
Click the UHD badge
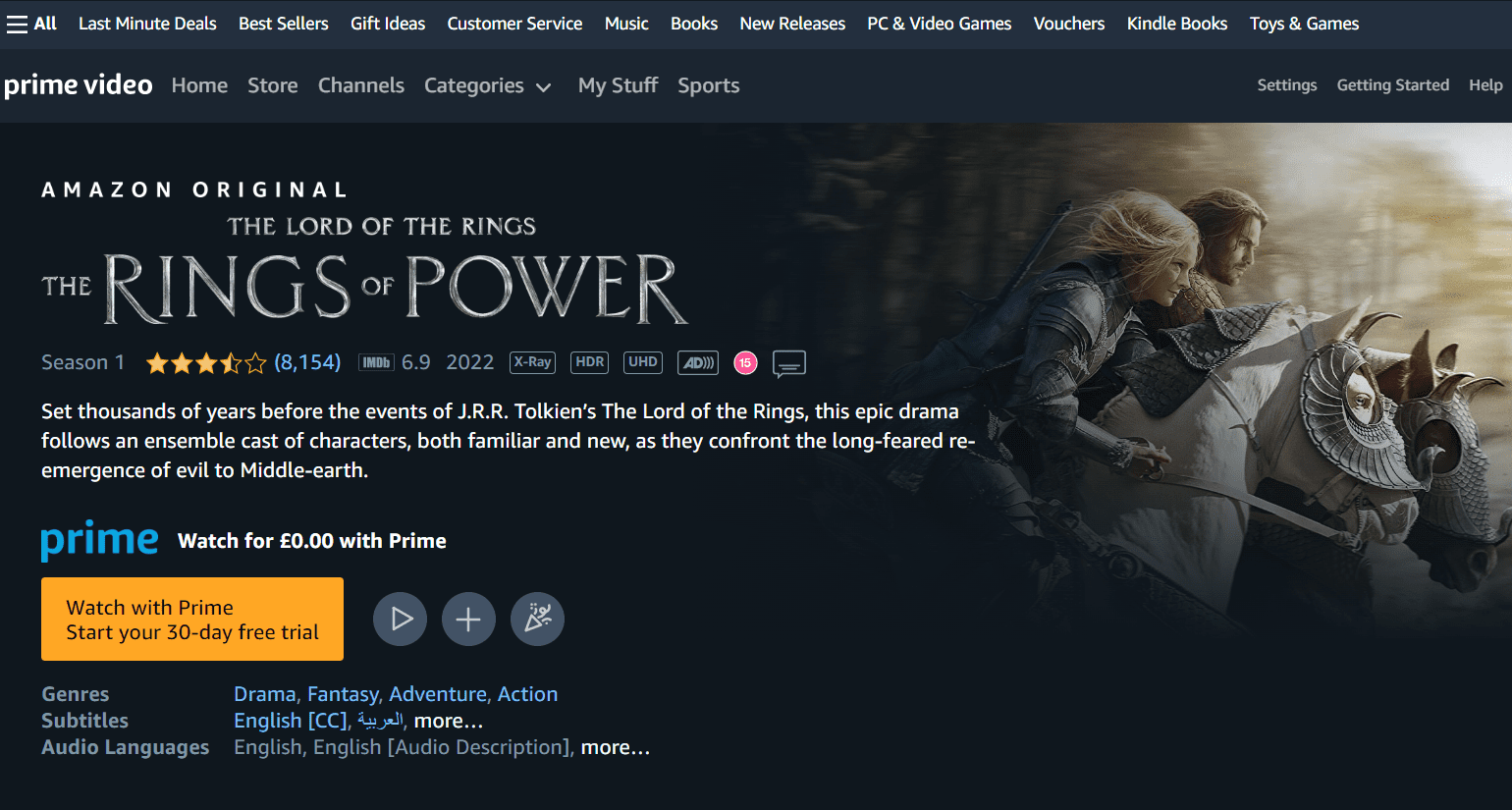click(643, 362)
